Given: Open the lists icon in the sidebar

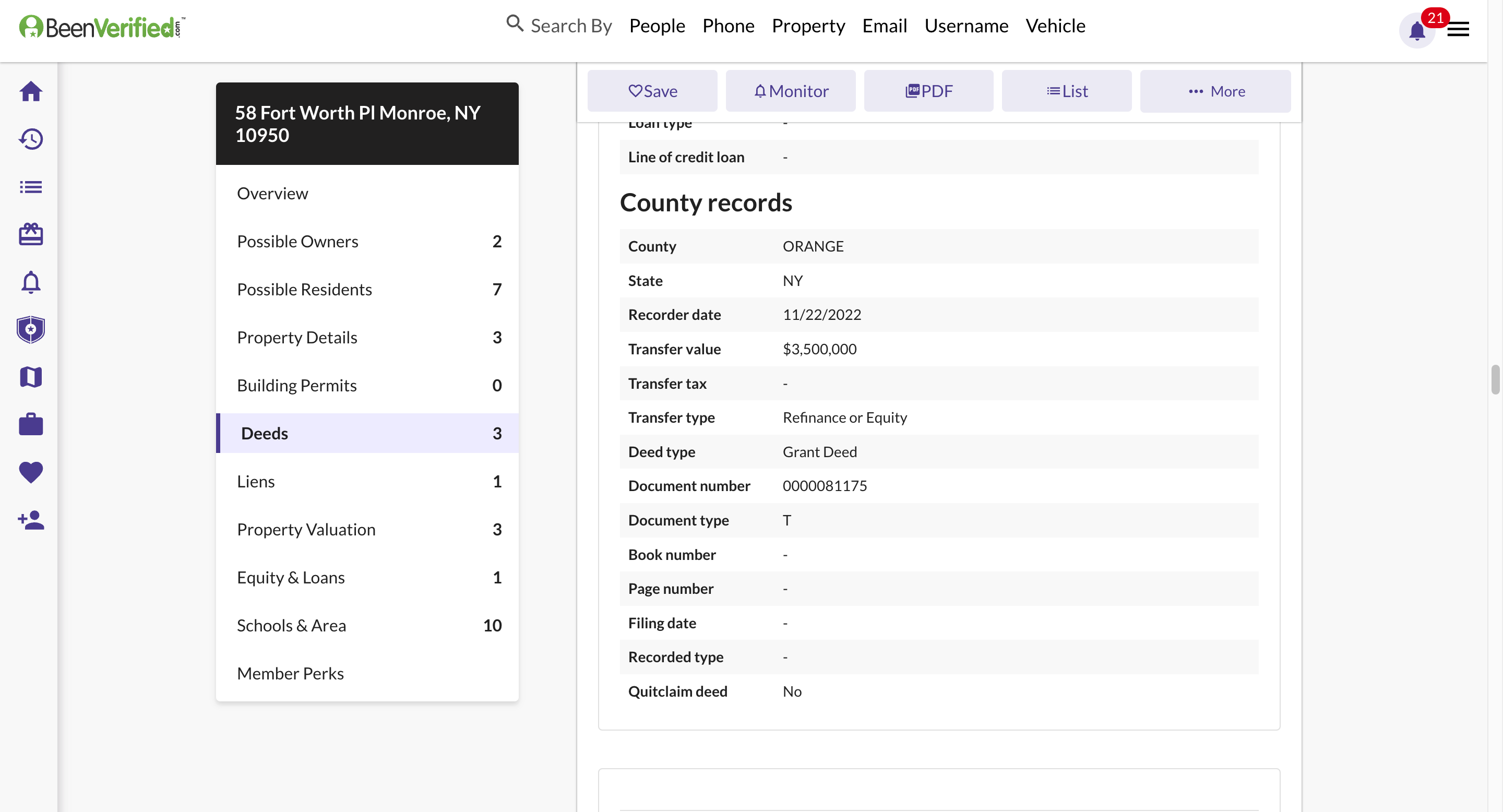Looking at the screenshot, I should (x=30, y=187).
